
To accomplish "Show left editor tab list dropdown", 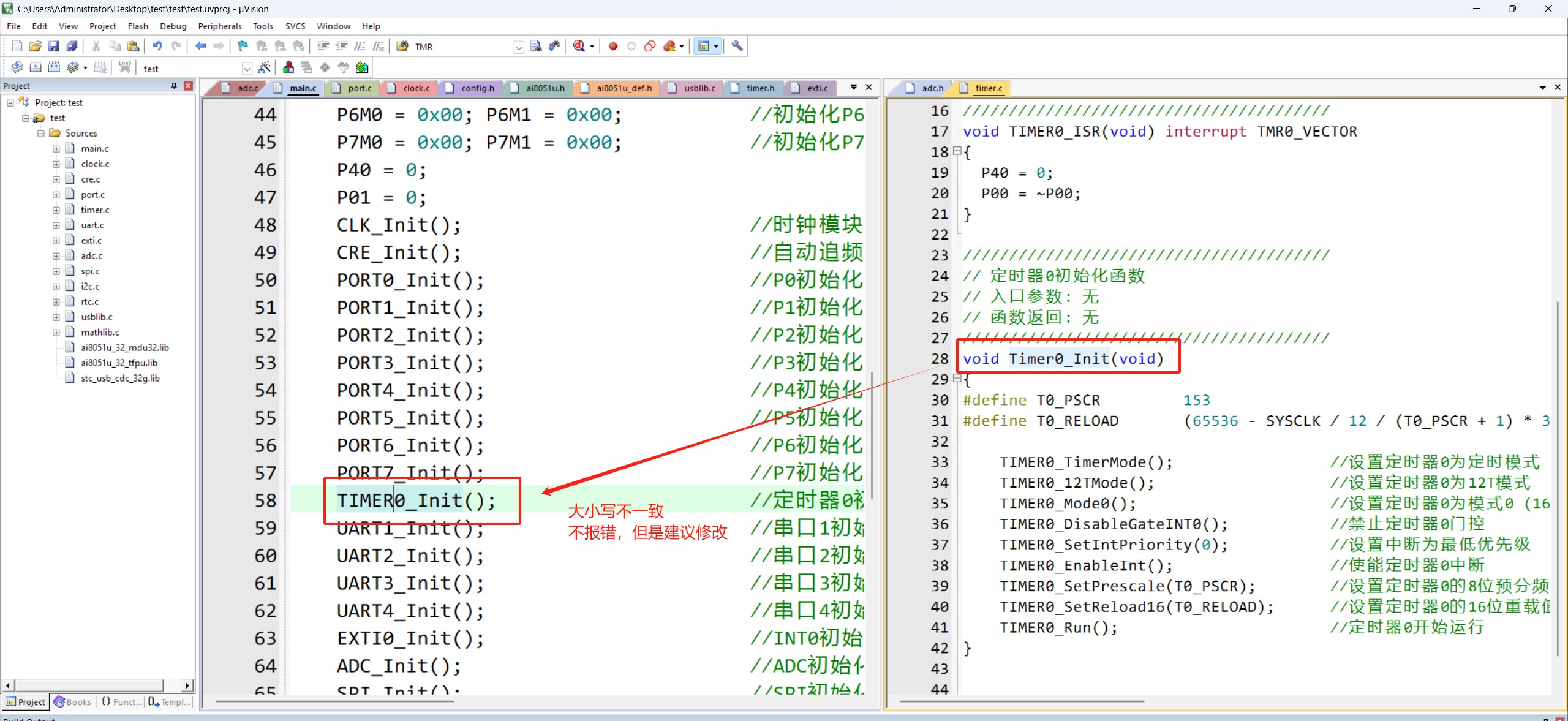I will [x=854, y=88].
